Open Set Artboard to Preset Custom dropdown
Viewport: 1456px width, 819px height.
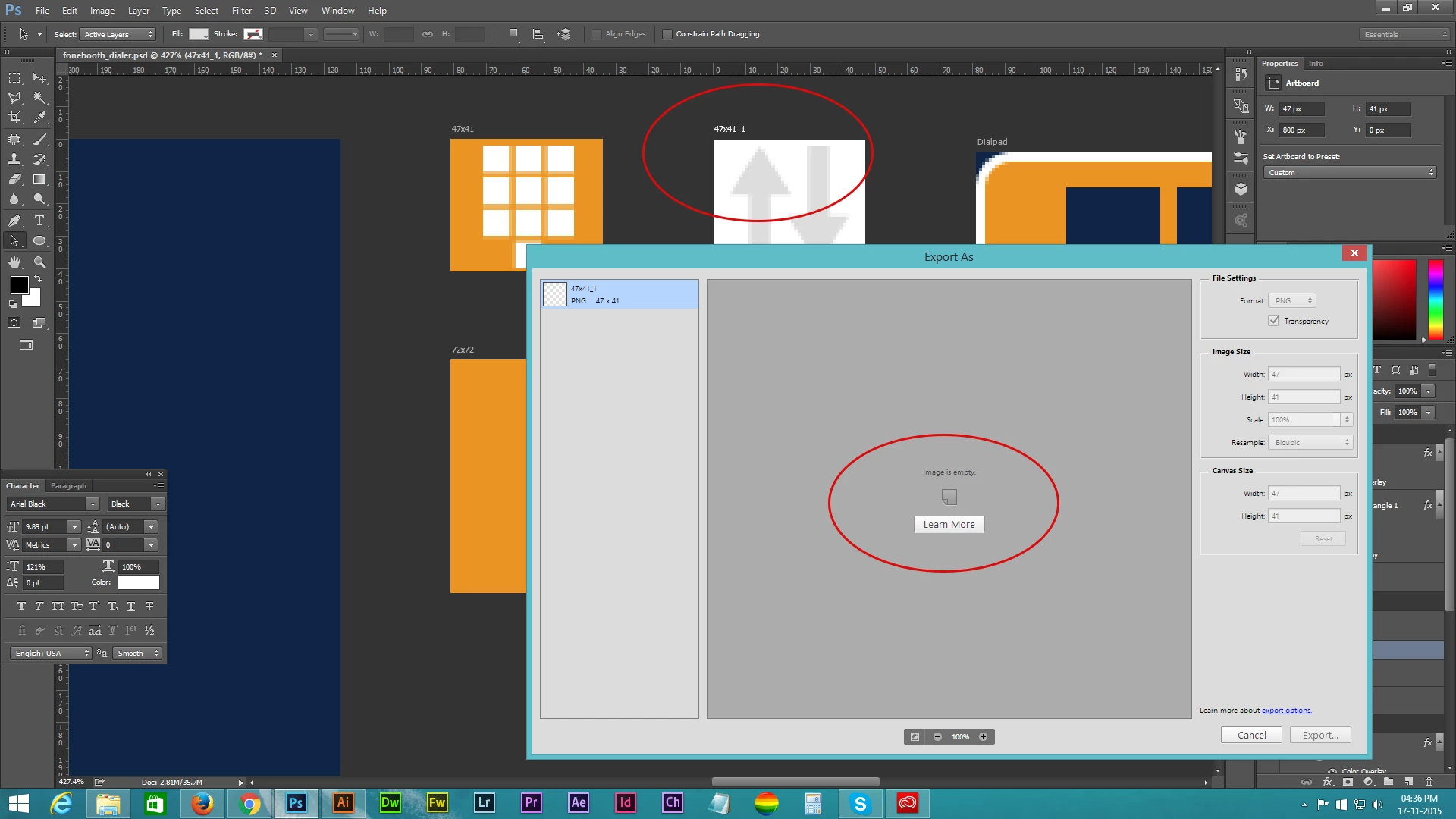(x=1350, y=173)
